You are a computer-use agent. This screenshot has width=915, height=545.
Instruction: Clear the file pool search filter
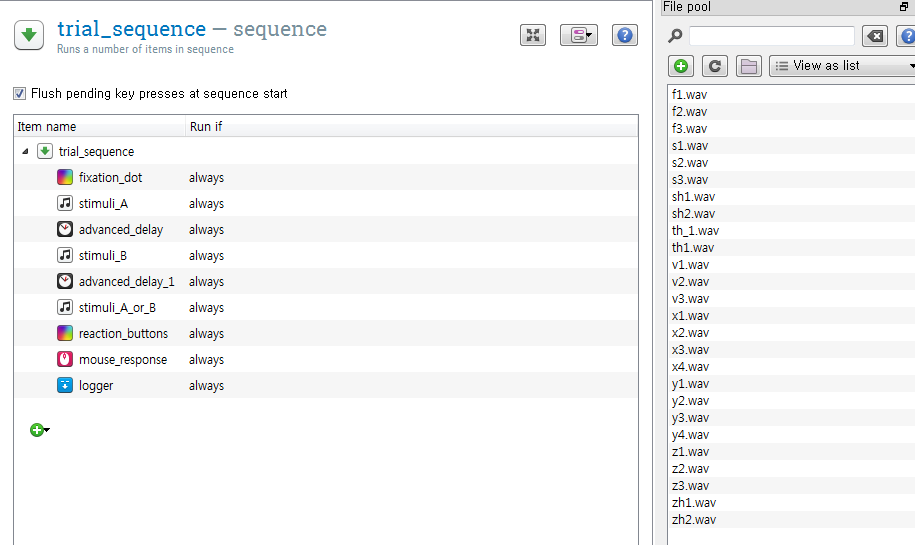tap(875, 36)
